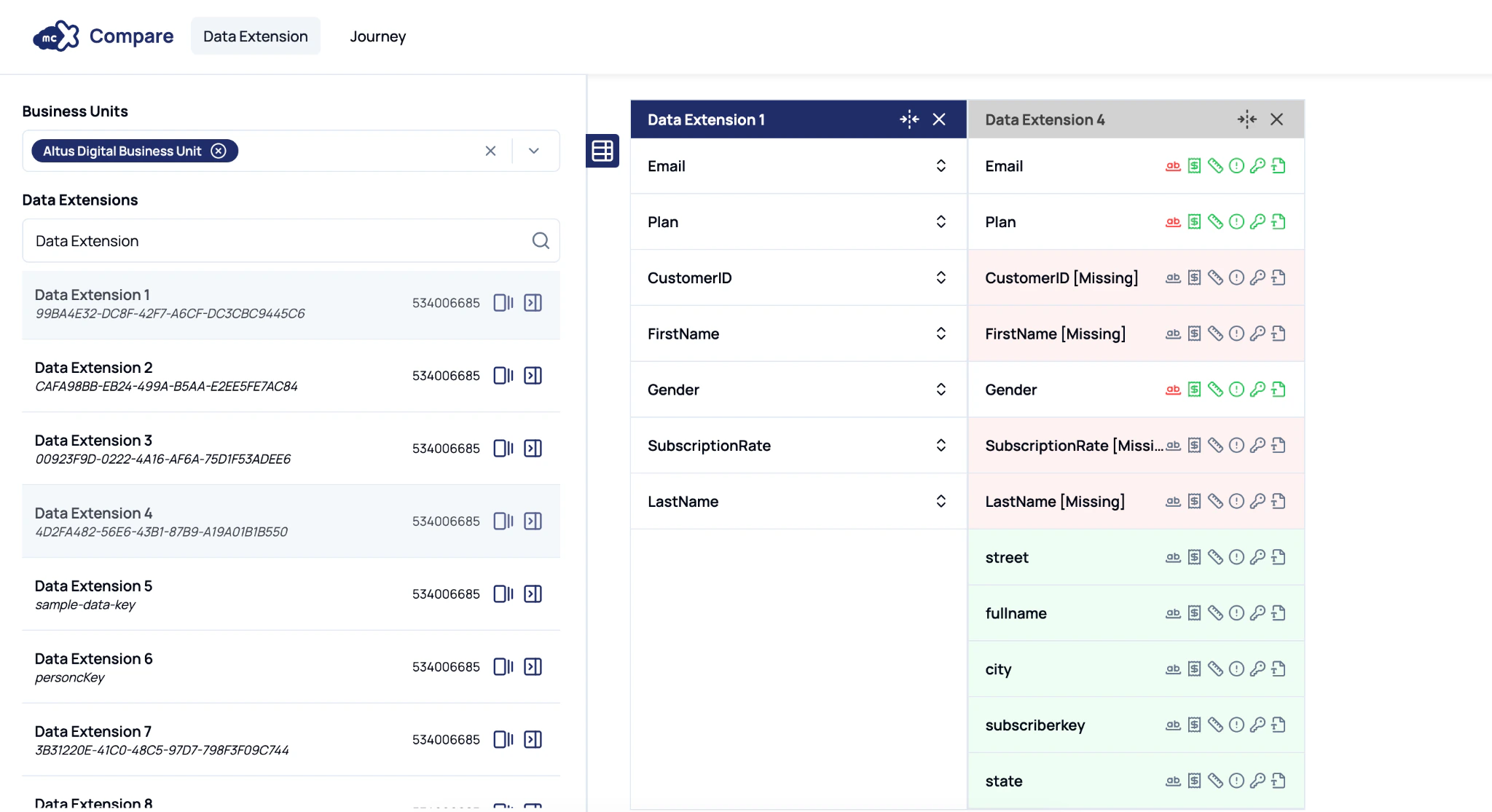This screenshot has width=1492, height=812.
Task: Click the ruler icon in fullname row
Action: (x=1215, y=613)
